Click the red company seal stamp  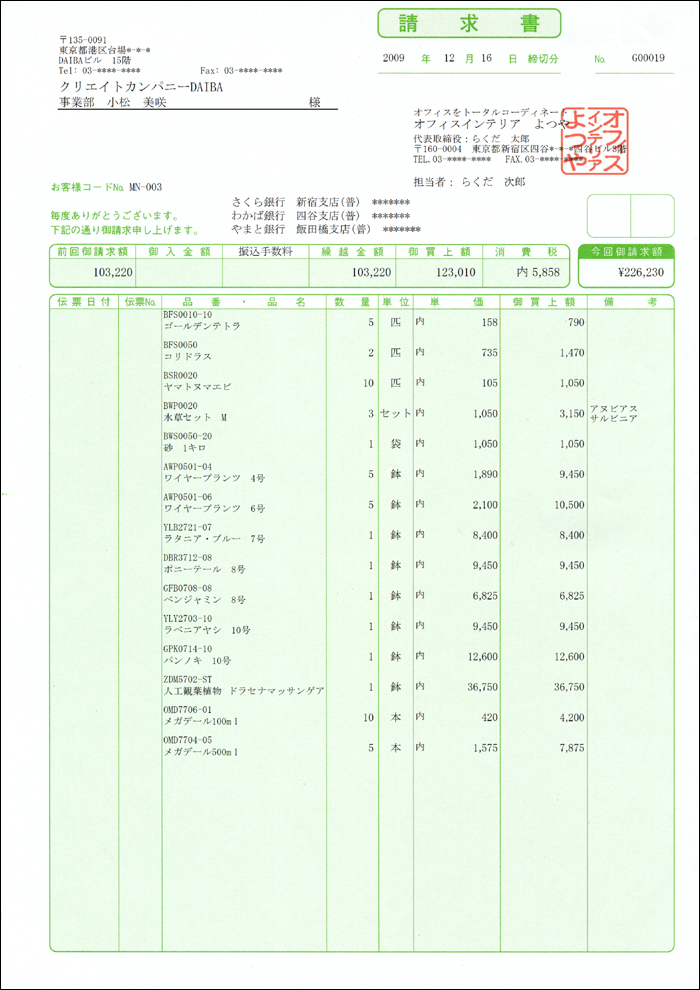(597, 140)
